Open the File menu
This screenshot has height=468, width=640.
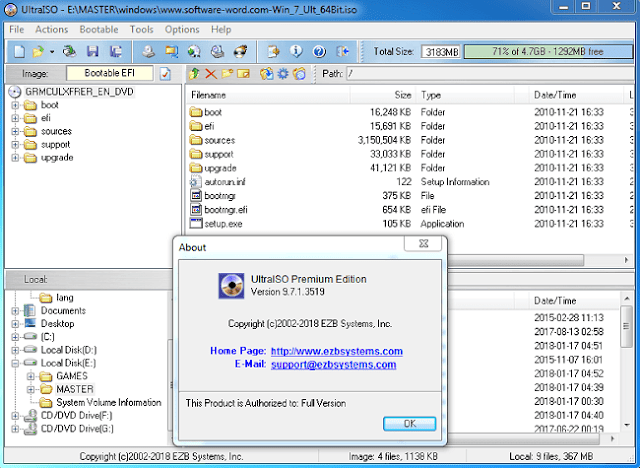coord(17,29)
